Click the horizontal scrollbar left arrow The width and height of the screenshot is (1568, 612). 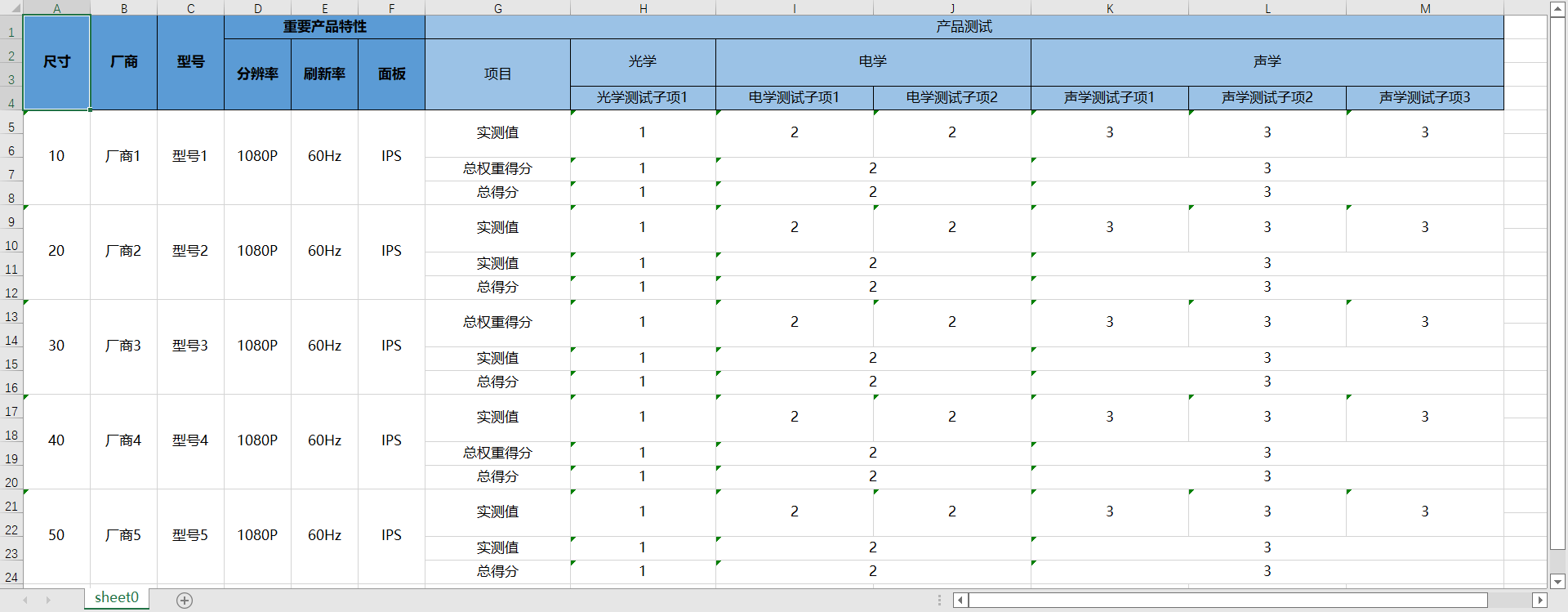coord(960,600)
